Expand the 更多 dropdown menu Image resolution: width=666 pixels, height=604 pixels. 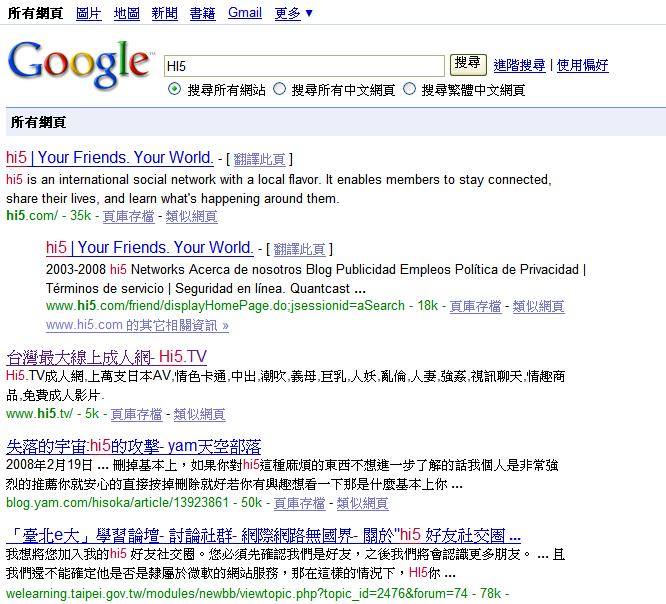pos(293,13)
